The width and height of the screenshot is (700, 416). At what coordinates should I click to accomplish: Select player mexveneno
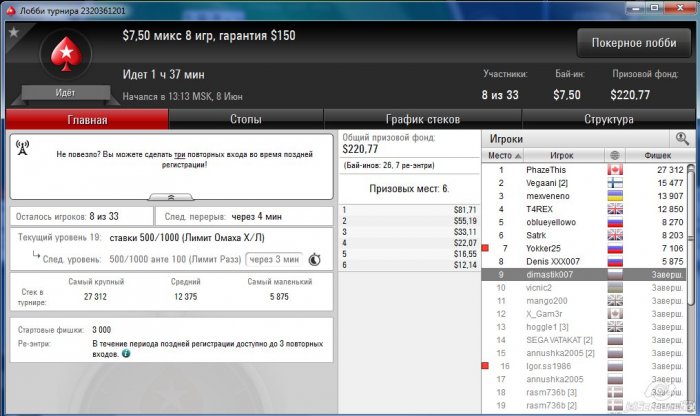click(x=583, y=196)
